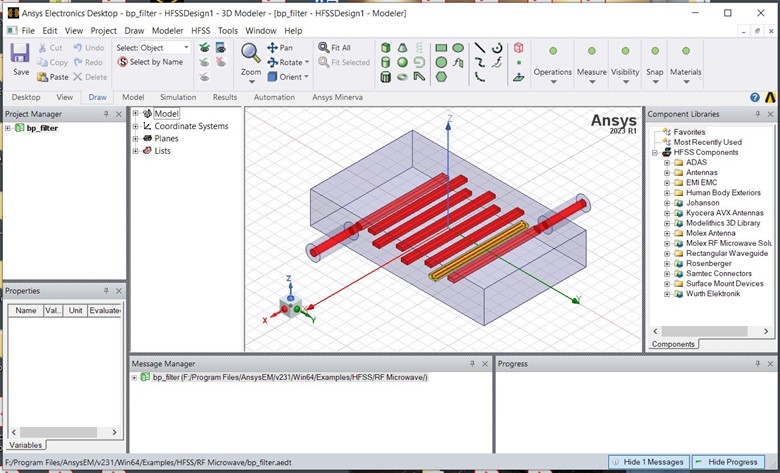Viewport: 780px width, 473px height.
Task: Draw a plane icon
Action: [519, 77]
